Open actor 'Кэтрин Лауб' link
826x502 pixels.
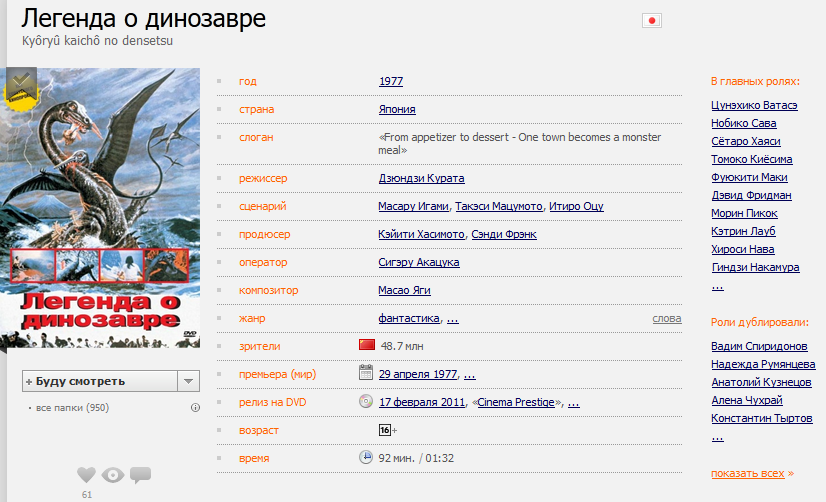[x=743, y=231]
